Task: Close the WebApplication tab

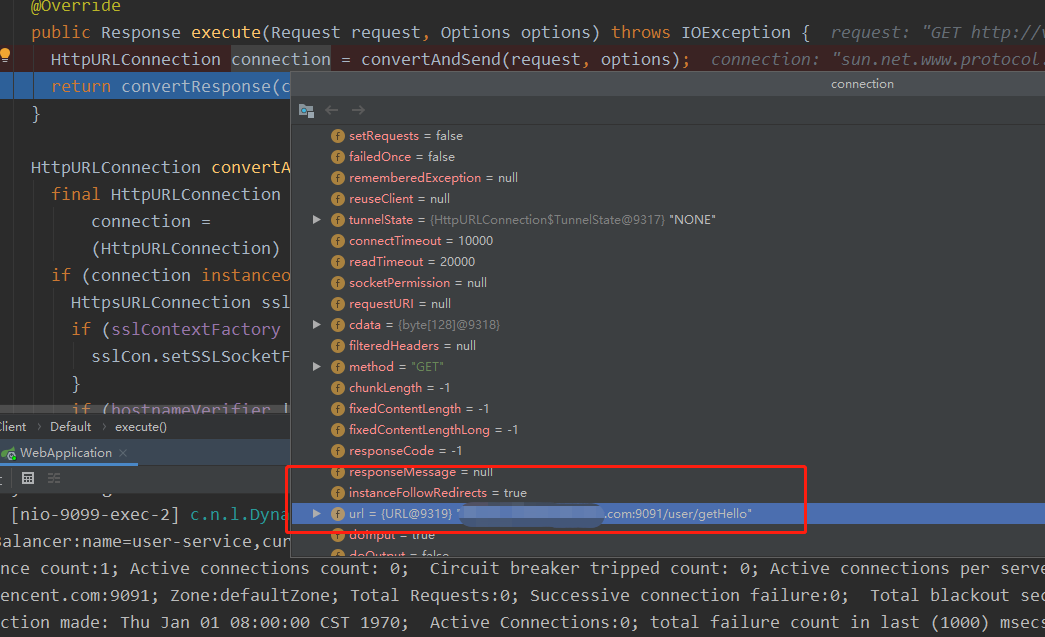Action: (x=123, y=453)
